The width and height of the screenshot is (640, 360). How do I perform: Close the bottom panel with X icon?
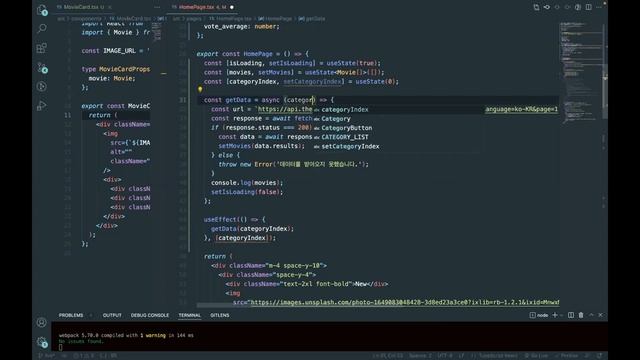pos(600,315)
